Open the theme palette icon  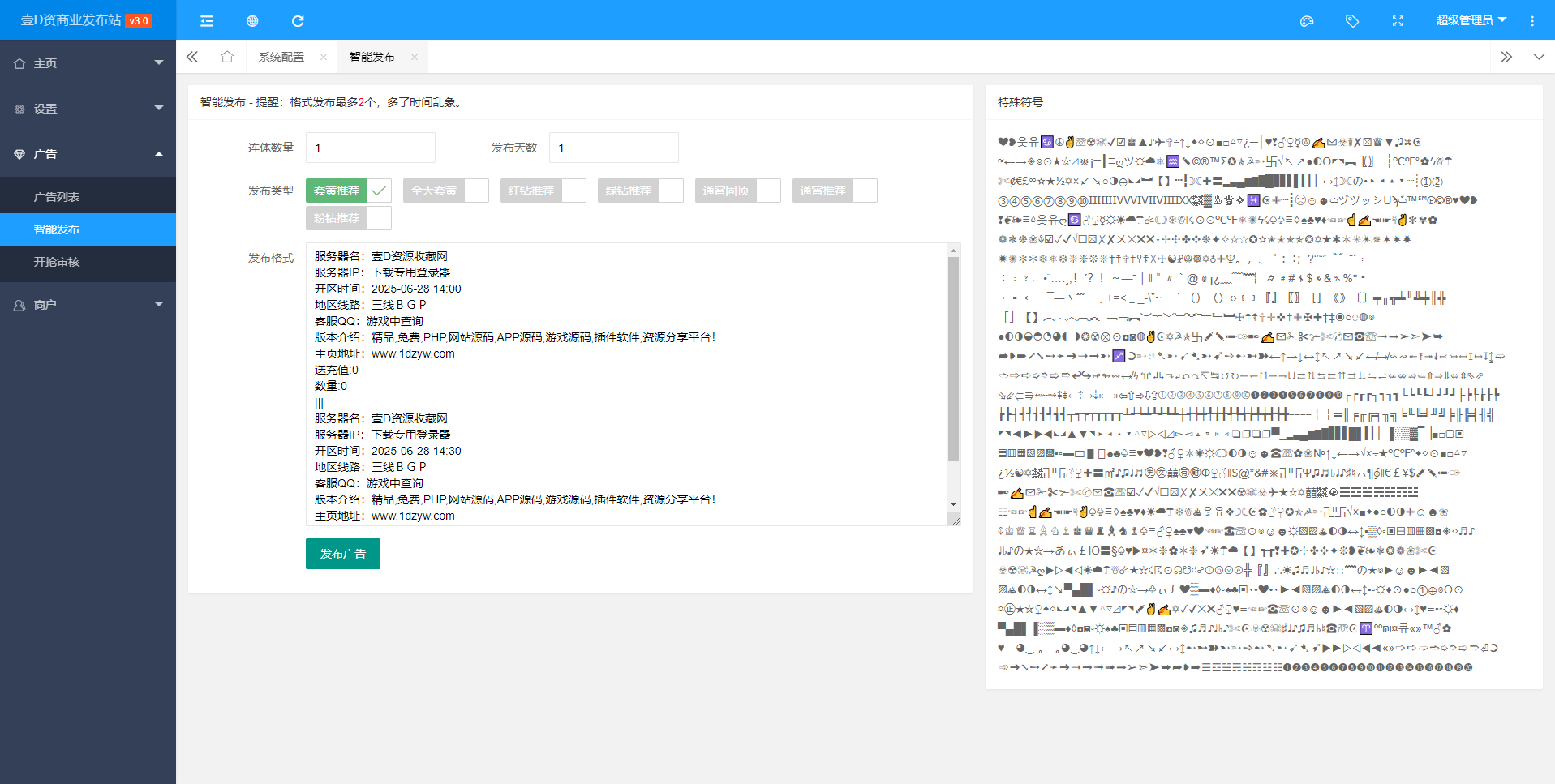point(1306,21)
